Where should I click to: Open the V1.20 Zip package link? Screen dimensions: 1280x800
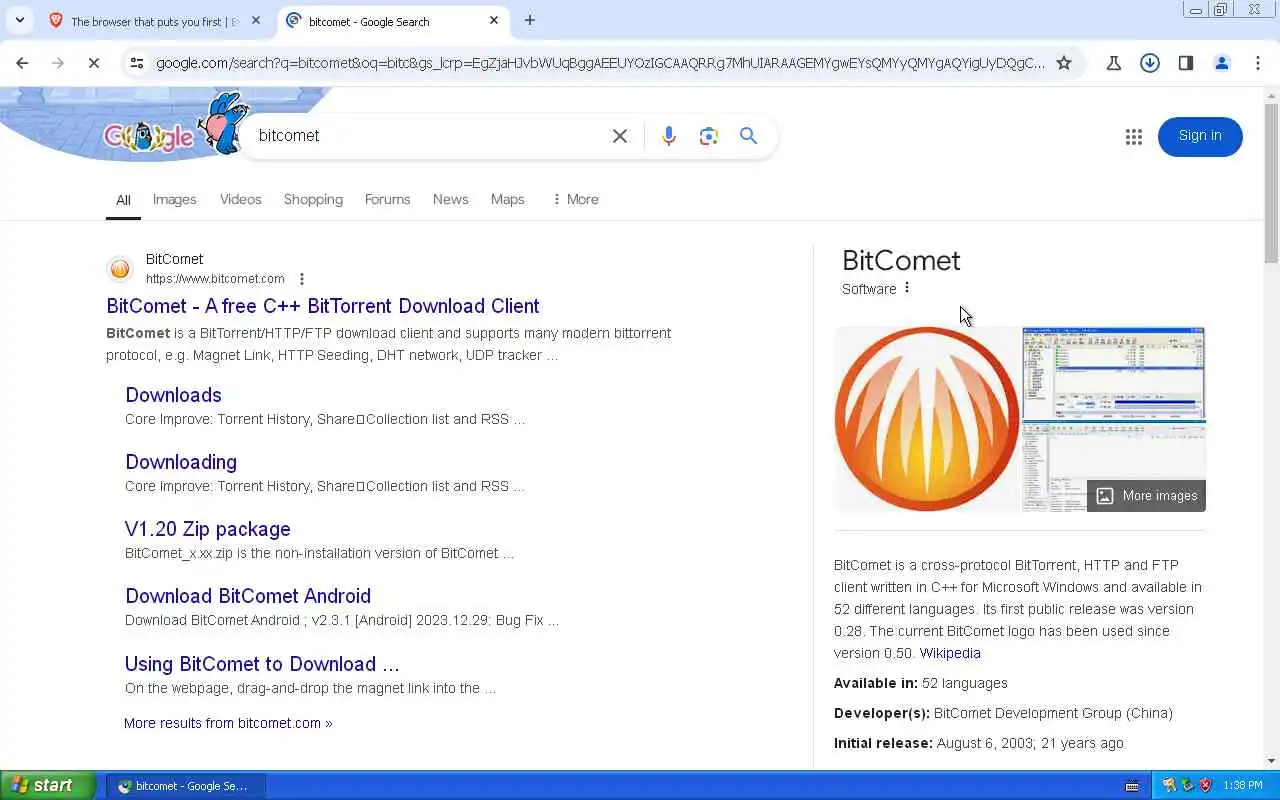pyautogui.click(x=208, y=529)
